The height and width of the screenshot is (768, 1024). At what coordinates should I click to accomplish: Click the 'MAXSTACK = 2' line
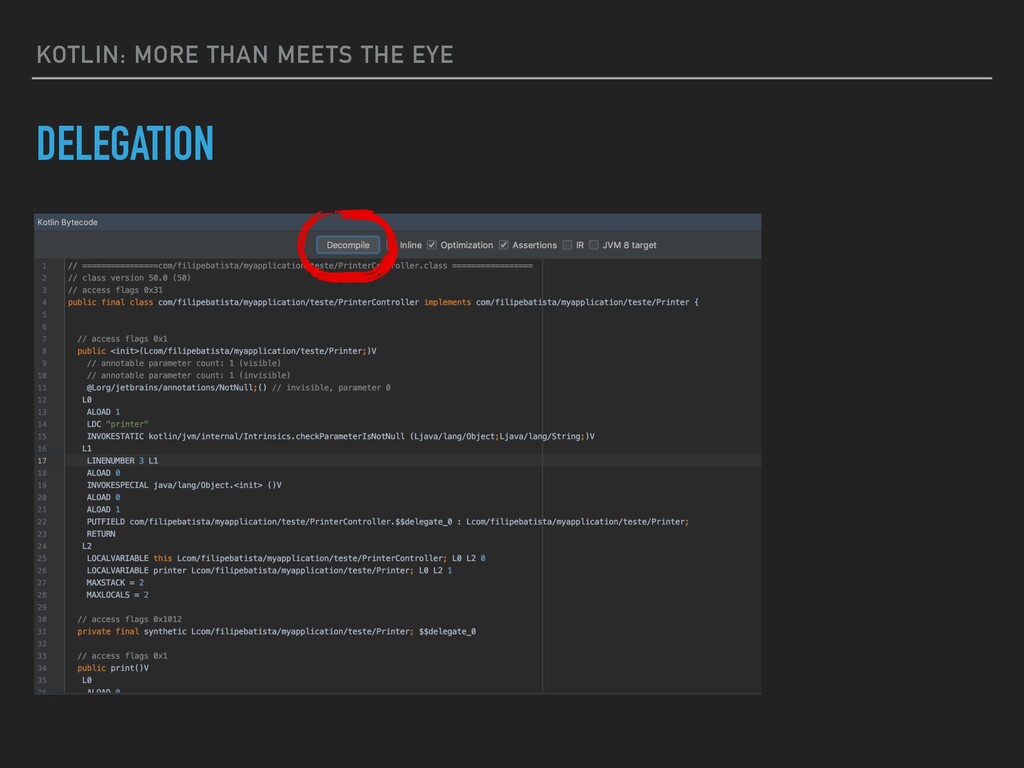pyautogui.click(x=115, y=583)
